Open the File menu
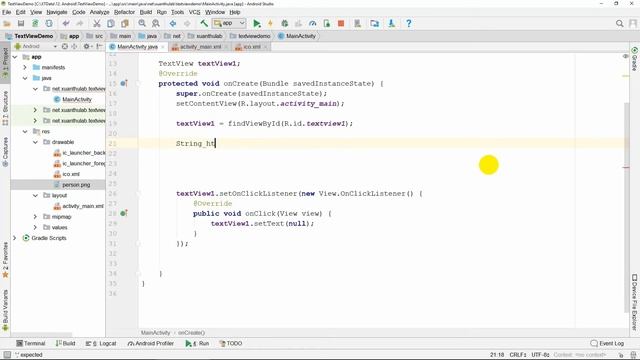Image resolution: width=640 pixels, height=360 pixels. [x=7, y=12]
